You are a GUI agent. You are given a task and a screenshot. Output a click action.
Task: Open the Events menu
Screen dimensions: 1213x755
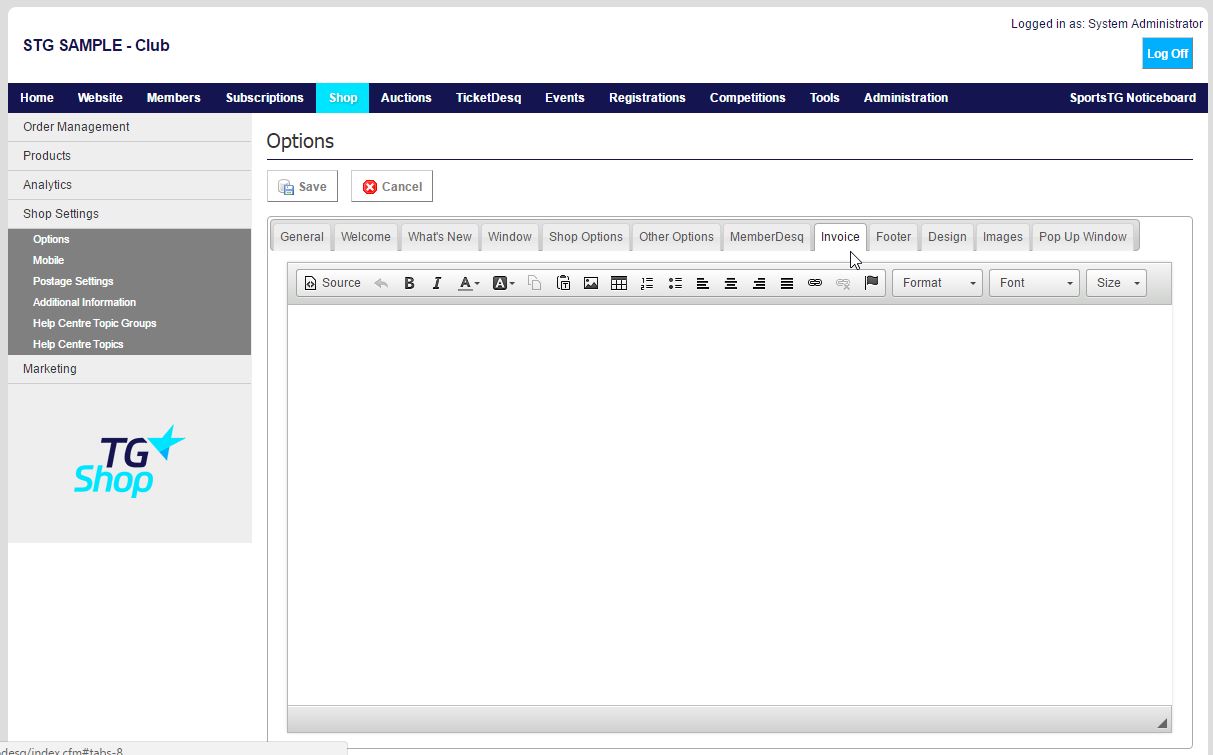coord(565,98)
